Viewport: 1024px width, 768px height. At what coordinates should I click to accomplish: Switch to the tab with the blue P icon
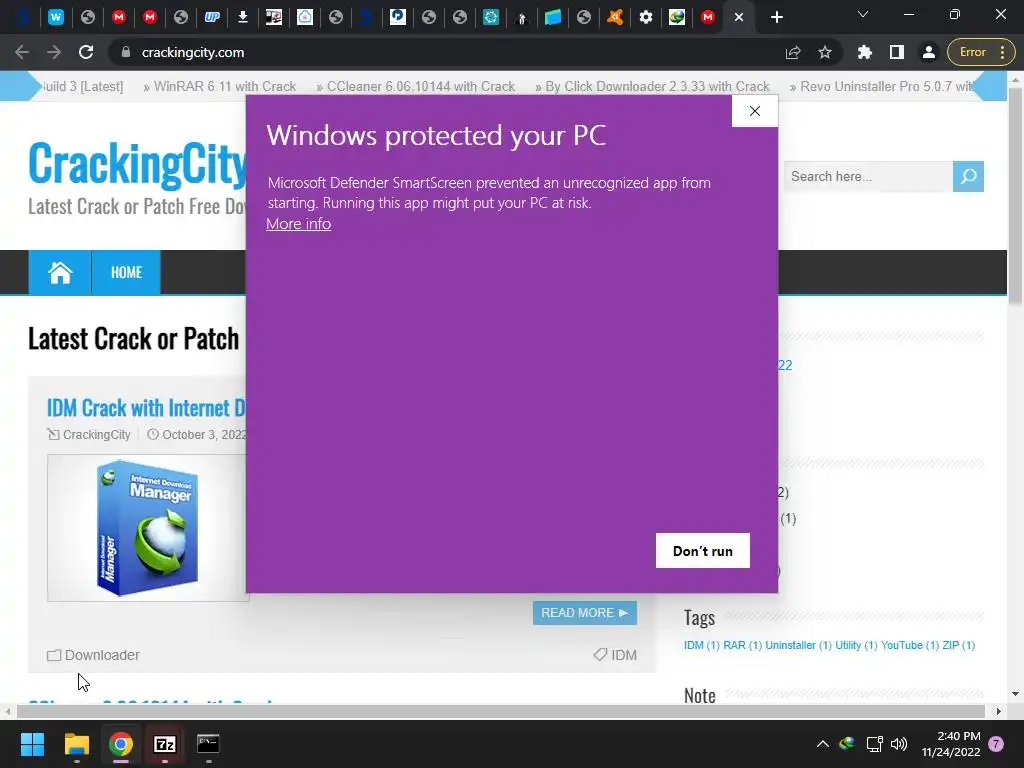coord(398,18)
